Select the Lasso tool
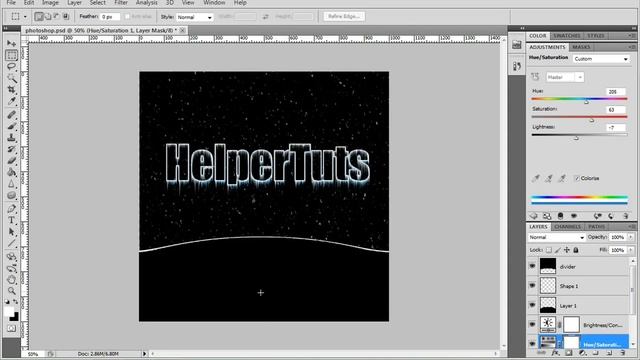 [11, 67]
